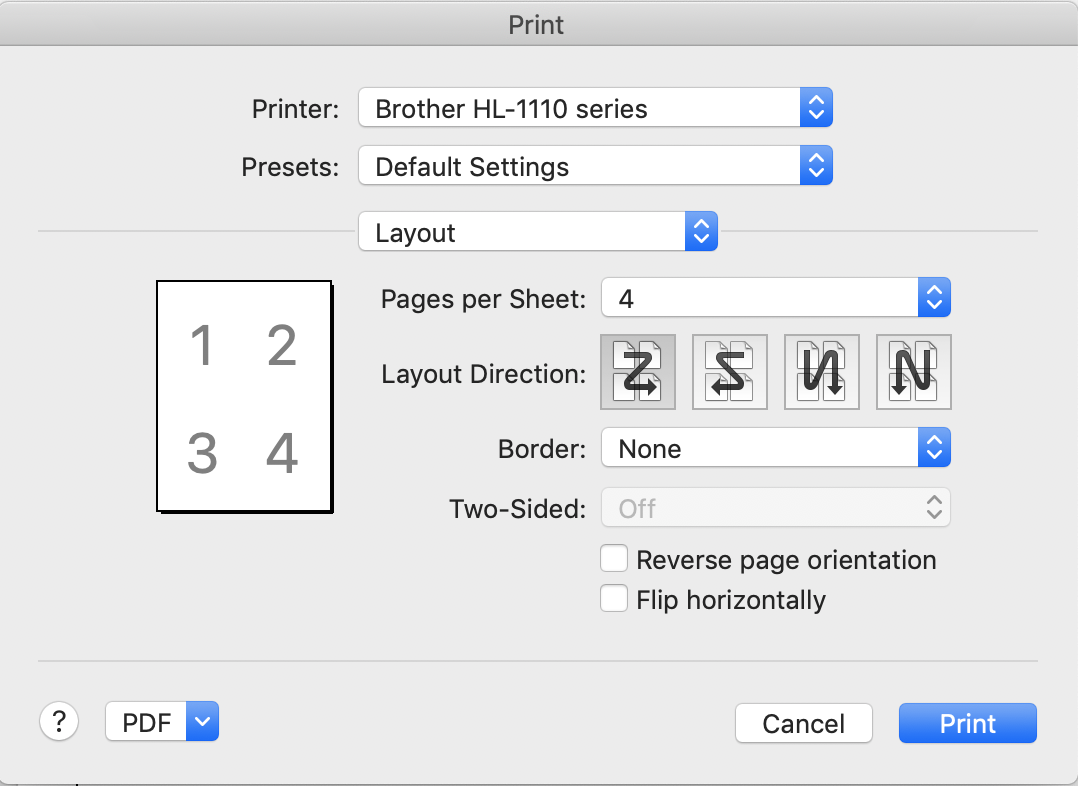This screenshot has height=786, width=1078.
Task: Open the Layout options section menu
Action: coord(537,232)
